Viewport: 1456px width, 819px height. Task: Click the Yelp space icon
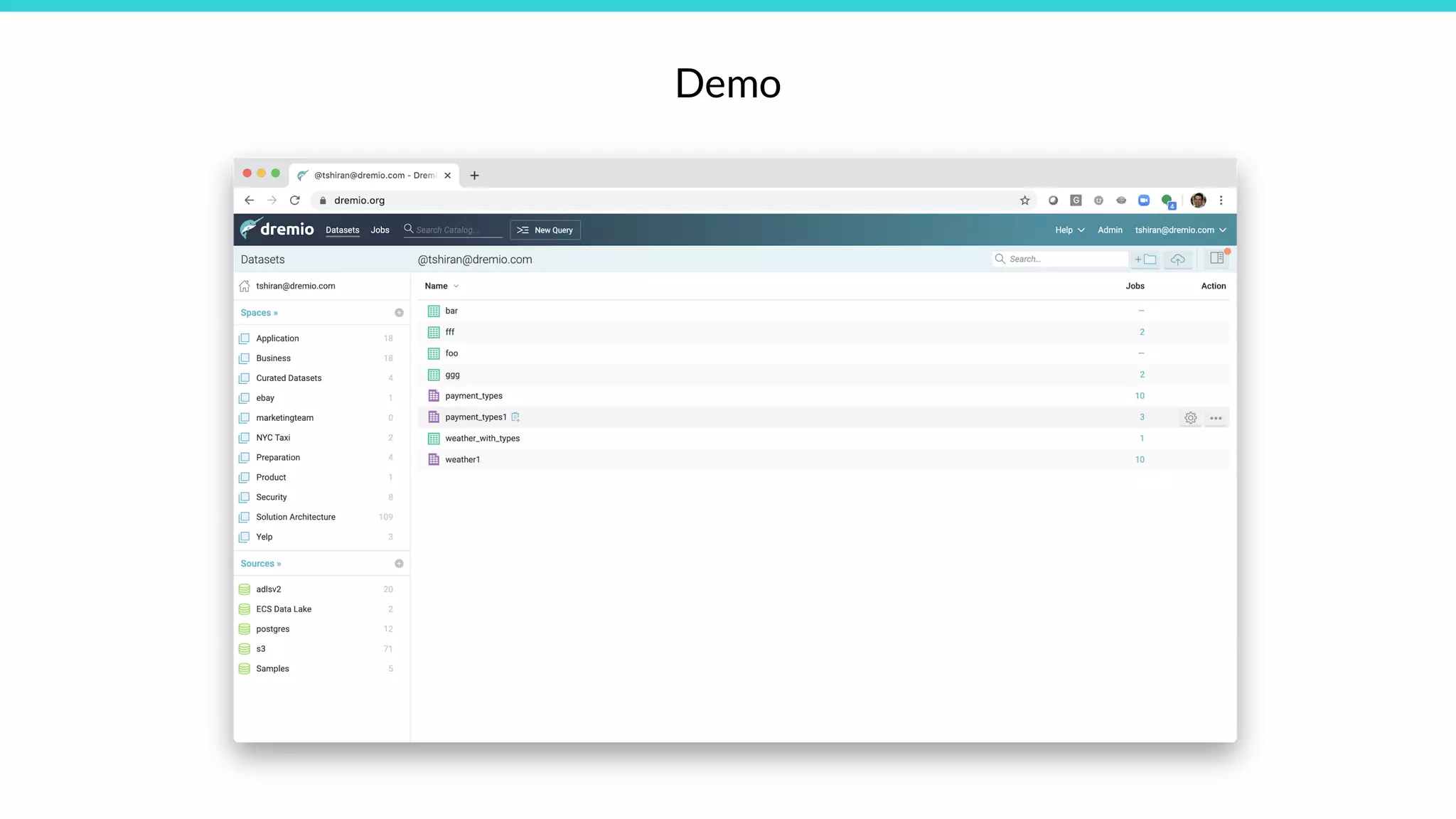pos(245,537)
